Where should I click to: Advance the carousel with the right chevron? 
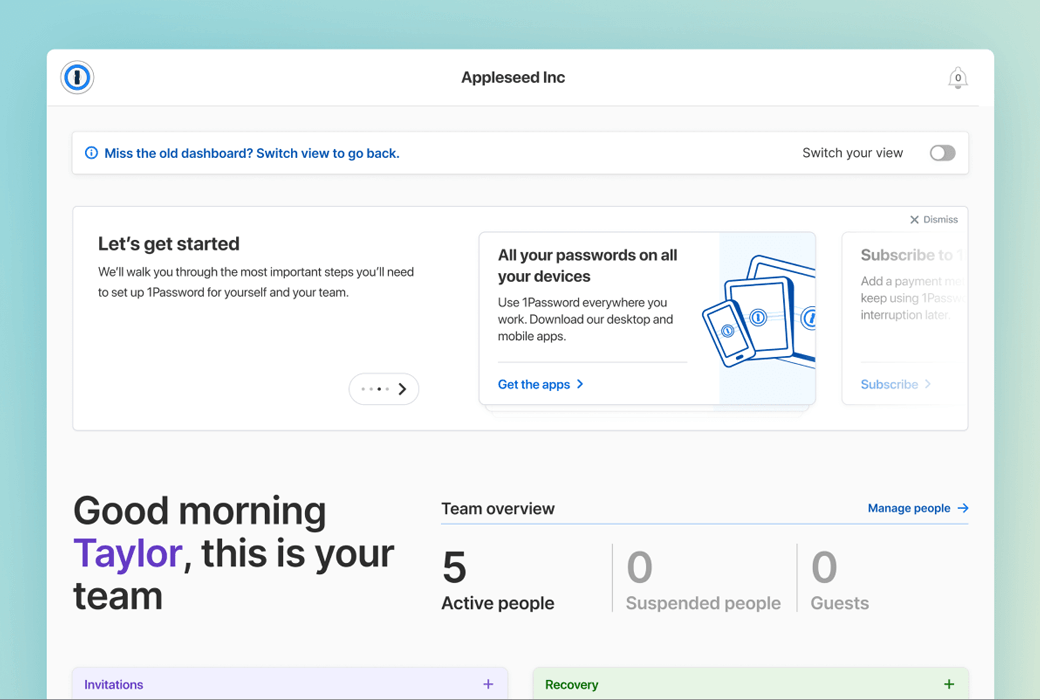tap(402, 388)
